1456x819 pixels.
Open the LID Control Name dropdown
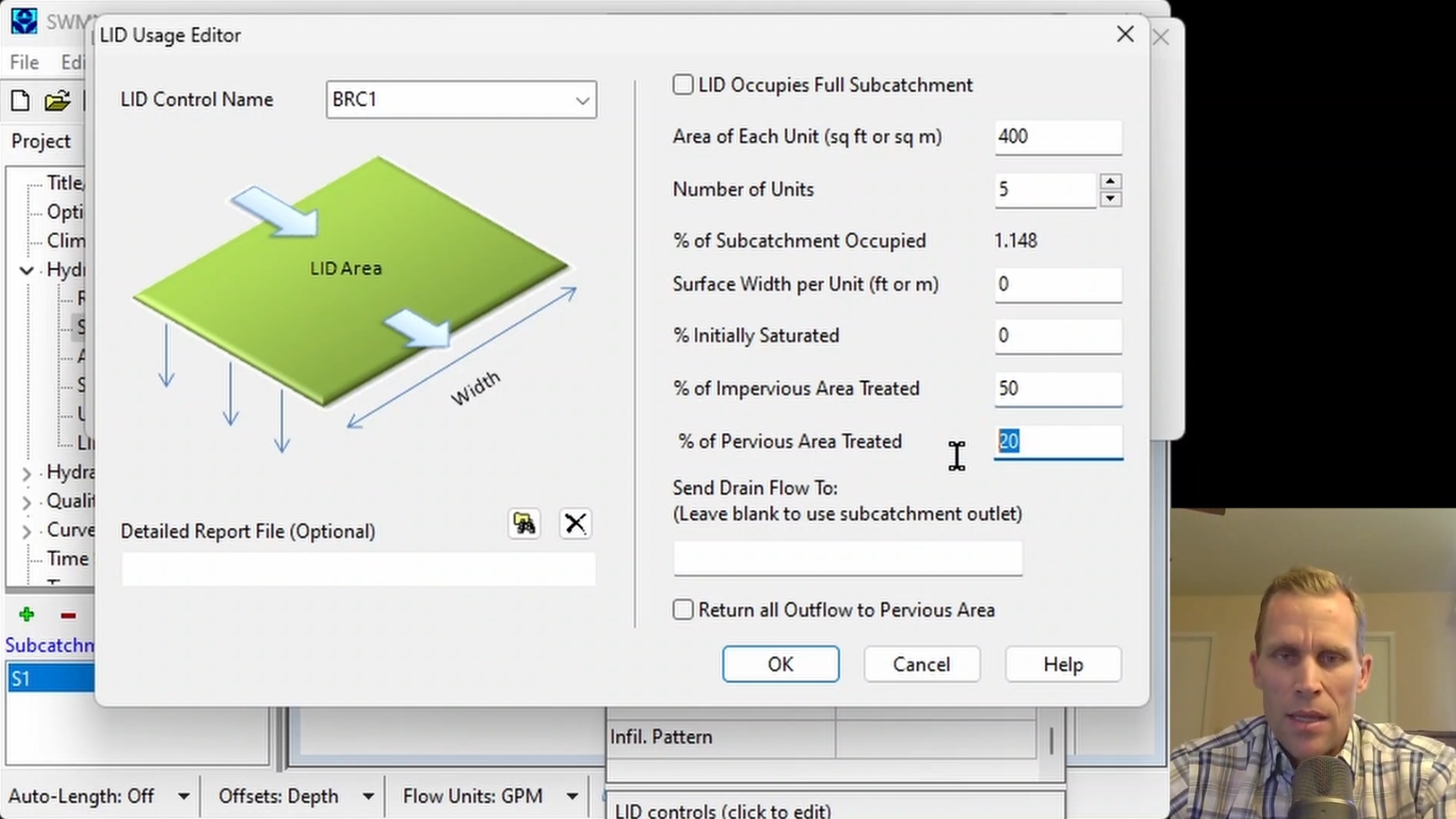coord(582,100)
